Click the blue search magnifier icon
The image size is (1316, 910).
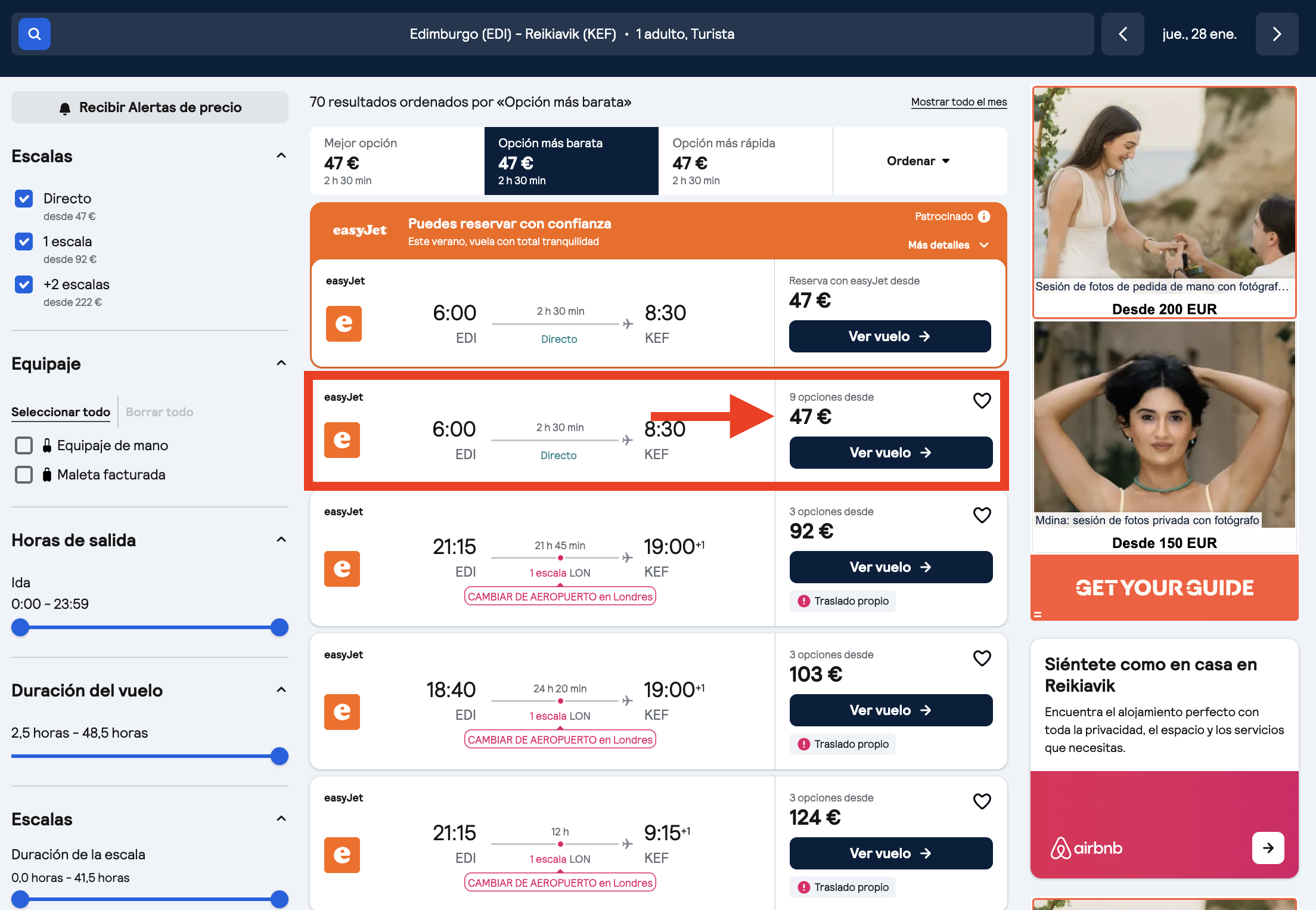pyautogui.click(x=35, y=34)
